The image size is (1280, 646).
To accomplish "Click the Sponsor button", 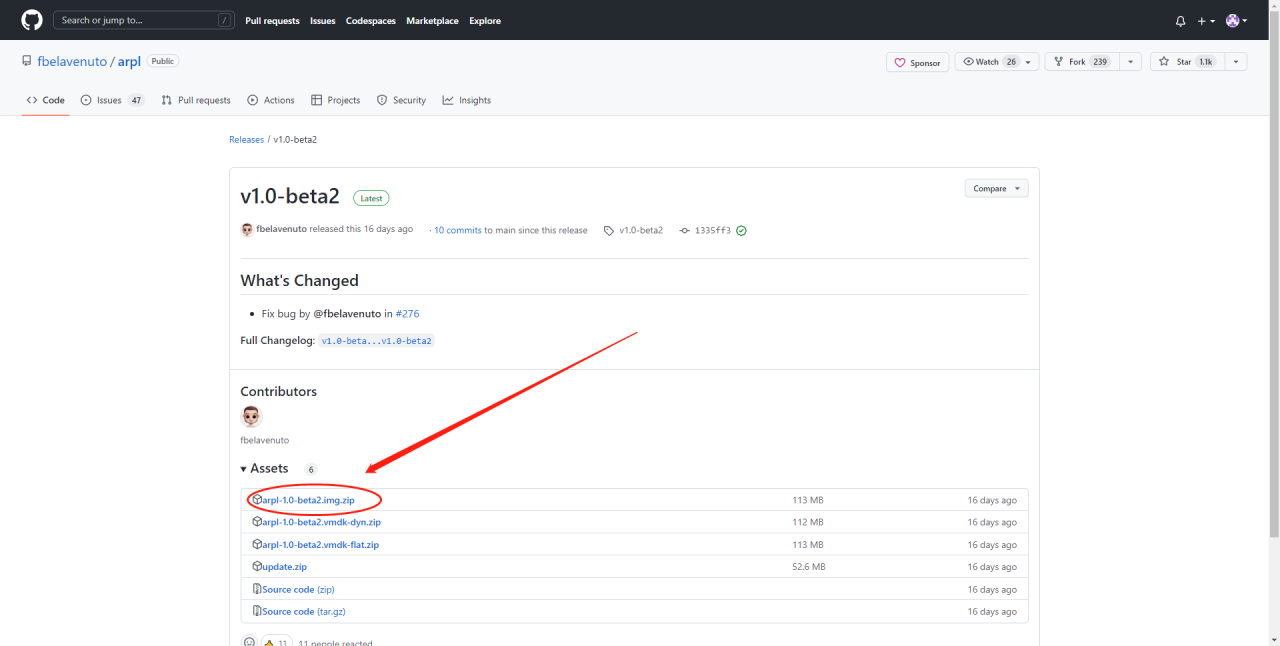I will 917,62.
